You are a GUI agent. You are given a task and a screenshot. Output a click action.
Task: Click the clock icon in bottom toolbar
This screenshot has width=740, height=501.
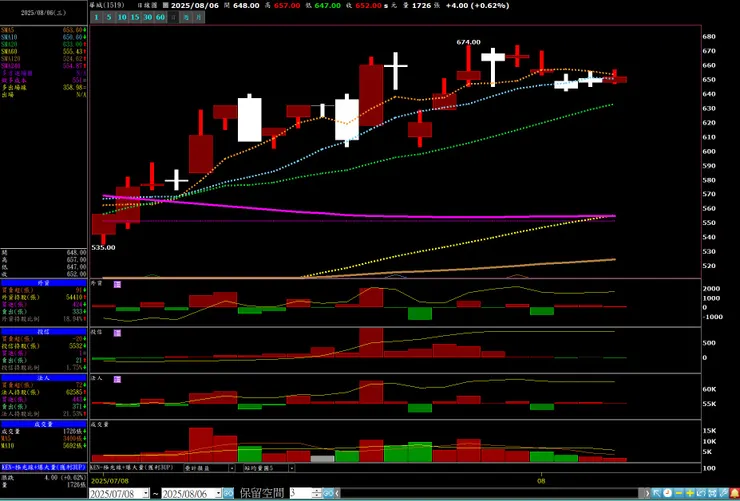(x=667, y=493)
